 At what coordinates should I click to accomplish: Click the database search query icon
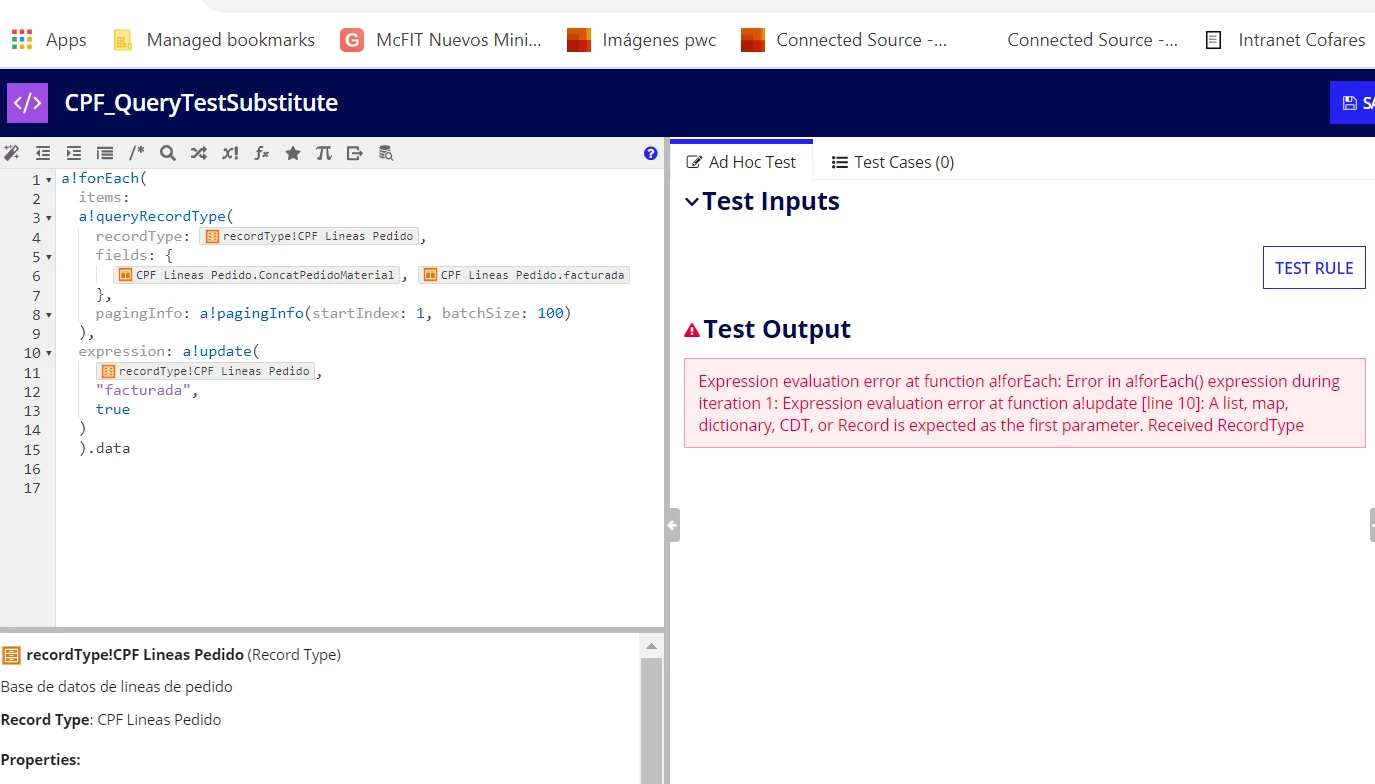coord(385,153)
